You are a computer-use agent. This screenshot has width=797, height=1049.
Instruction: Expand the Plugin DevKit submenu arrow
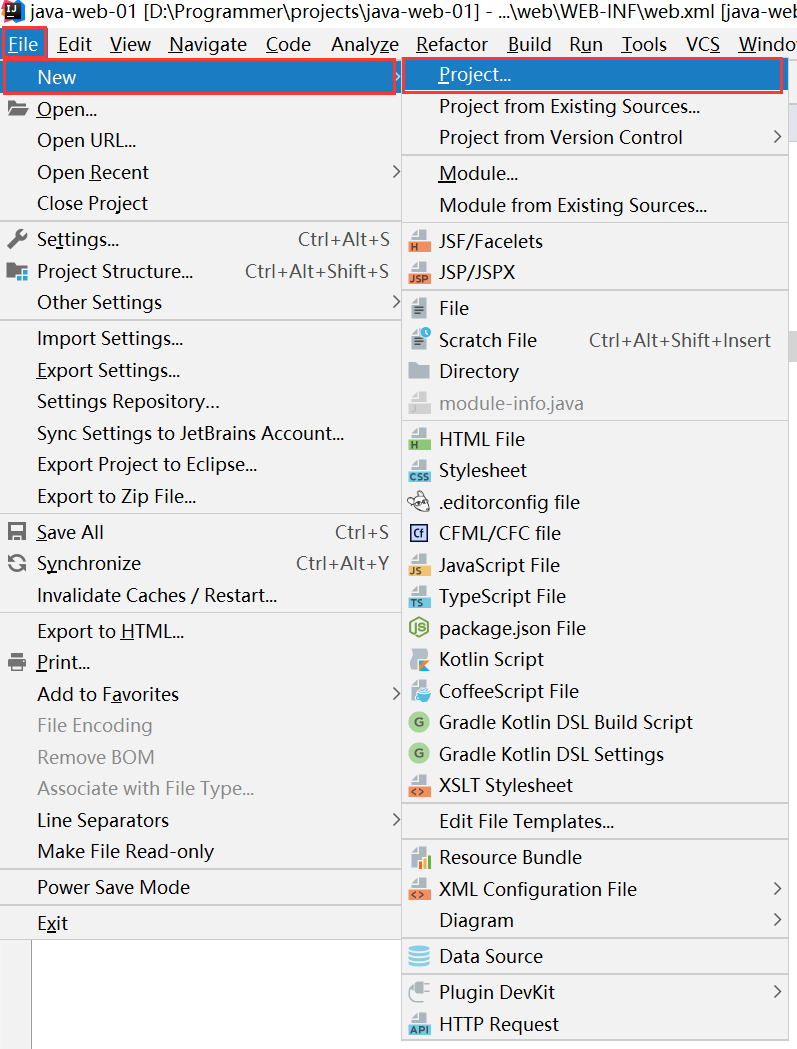(777, 991)
